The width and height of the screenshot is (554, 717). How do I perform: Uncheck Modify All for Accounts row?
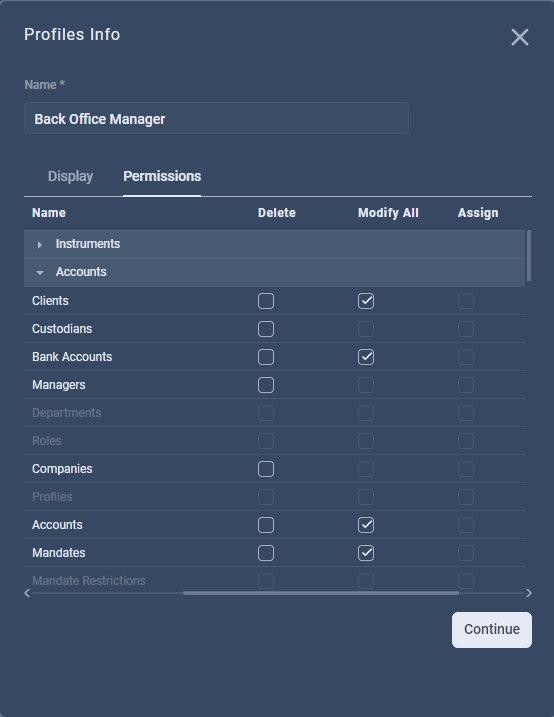pos(366,525)
